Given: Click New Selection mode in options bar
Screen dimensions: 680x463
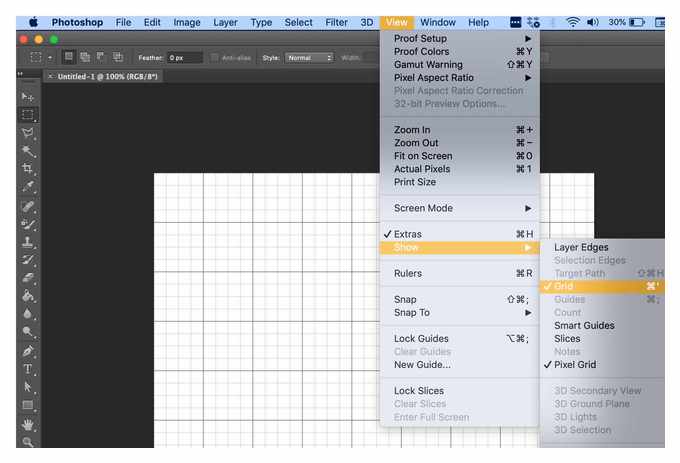Looking at the screenshot, I should [x=69, y=57].
